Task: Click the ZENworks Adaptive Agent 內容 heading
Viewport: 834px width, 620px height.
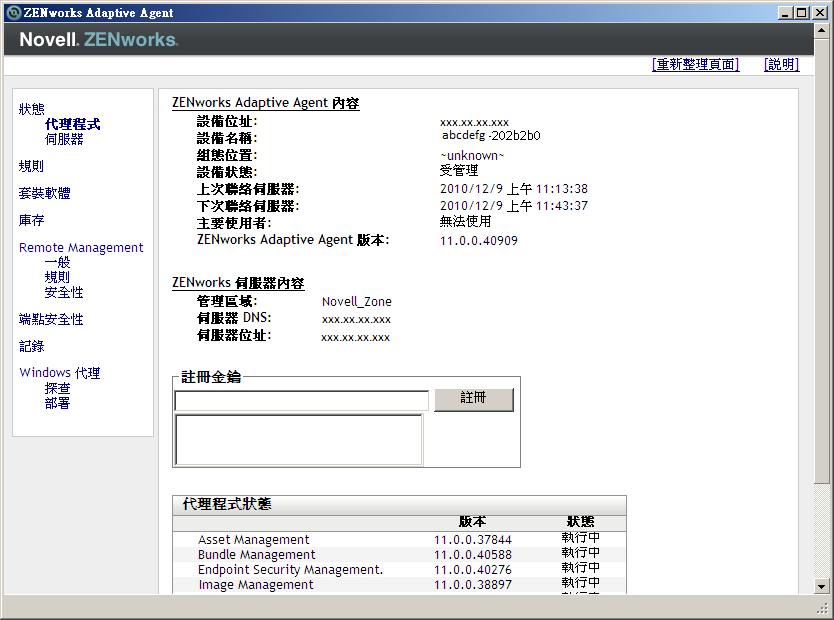Action: [x=265, y=103]
